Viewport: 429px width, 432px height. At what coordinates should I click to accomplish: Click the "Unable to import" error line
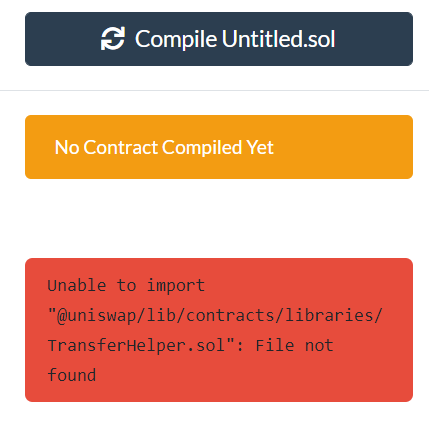[126, 286]
